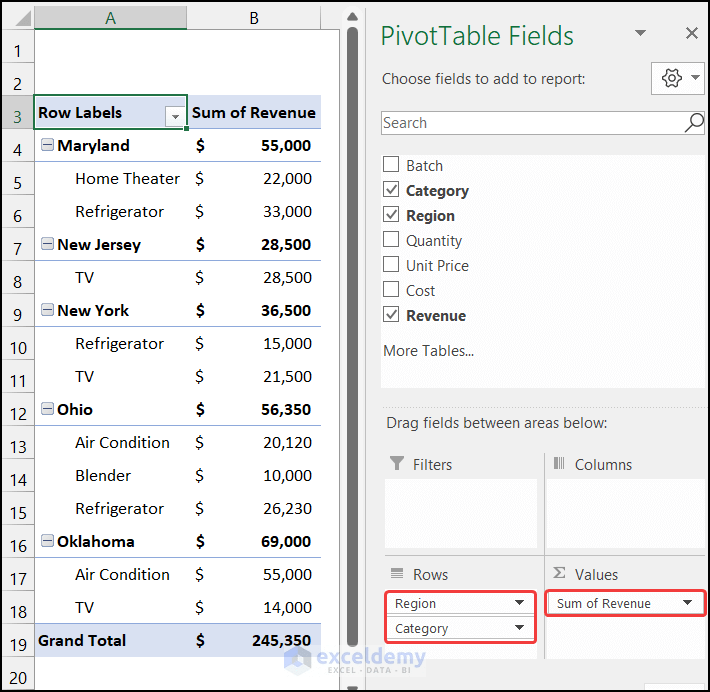Viewport: 710px width, 692px height.
Task: Click the Filters drop area
Action: coord(461,513)
